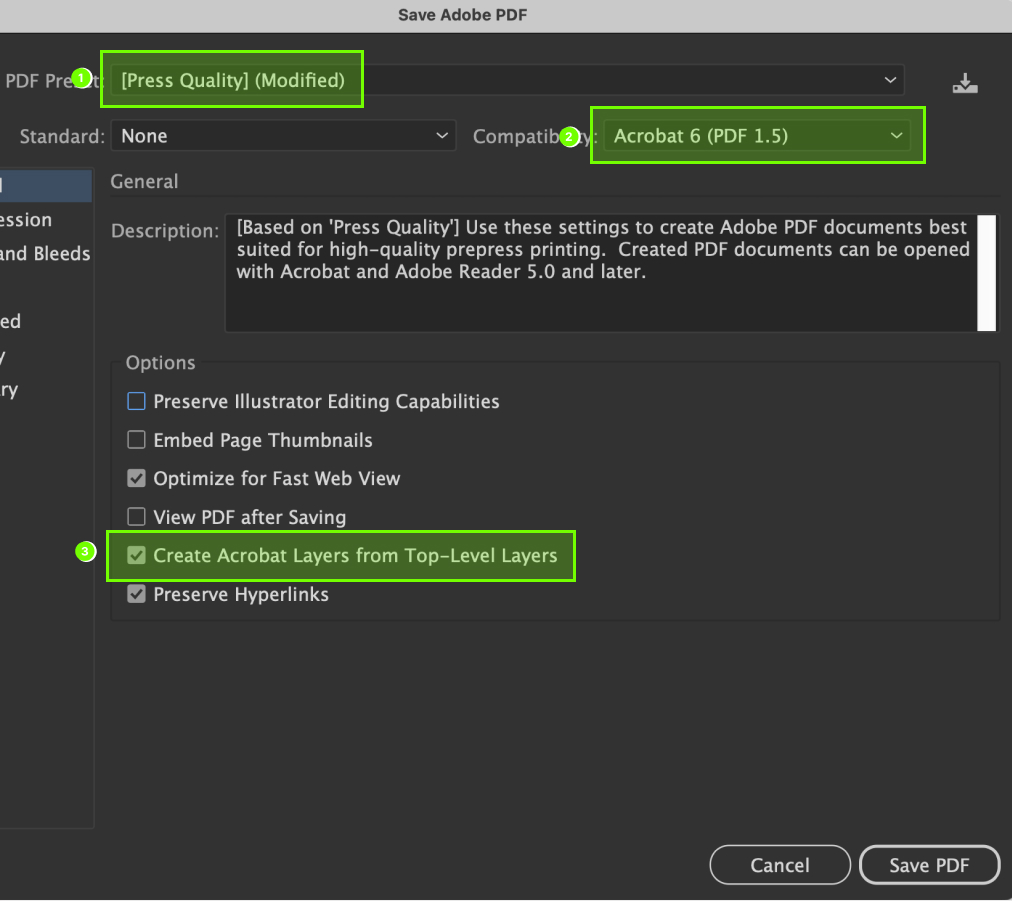Select the highlighted General sidebar category

tap(46, 186)
